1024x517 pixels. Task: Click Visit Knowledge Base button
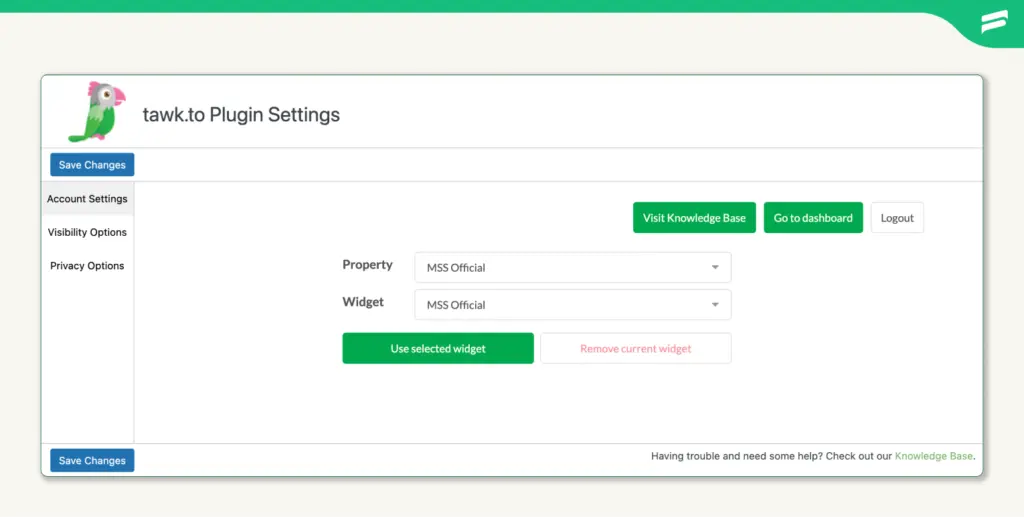point(694,217)
